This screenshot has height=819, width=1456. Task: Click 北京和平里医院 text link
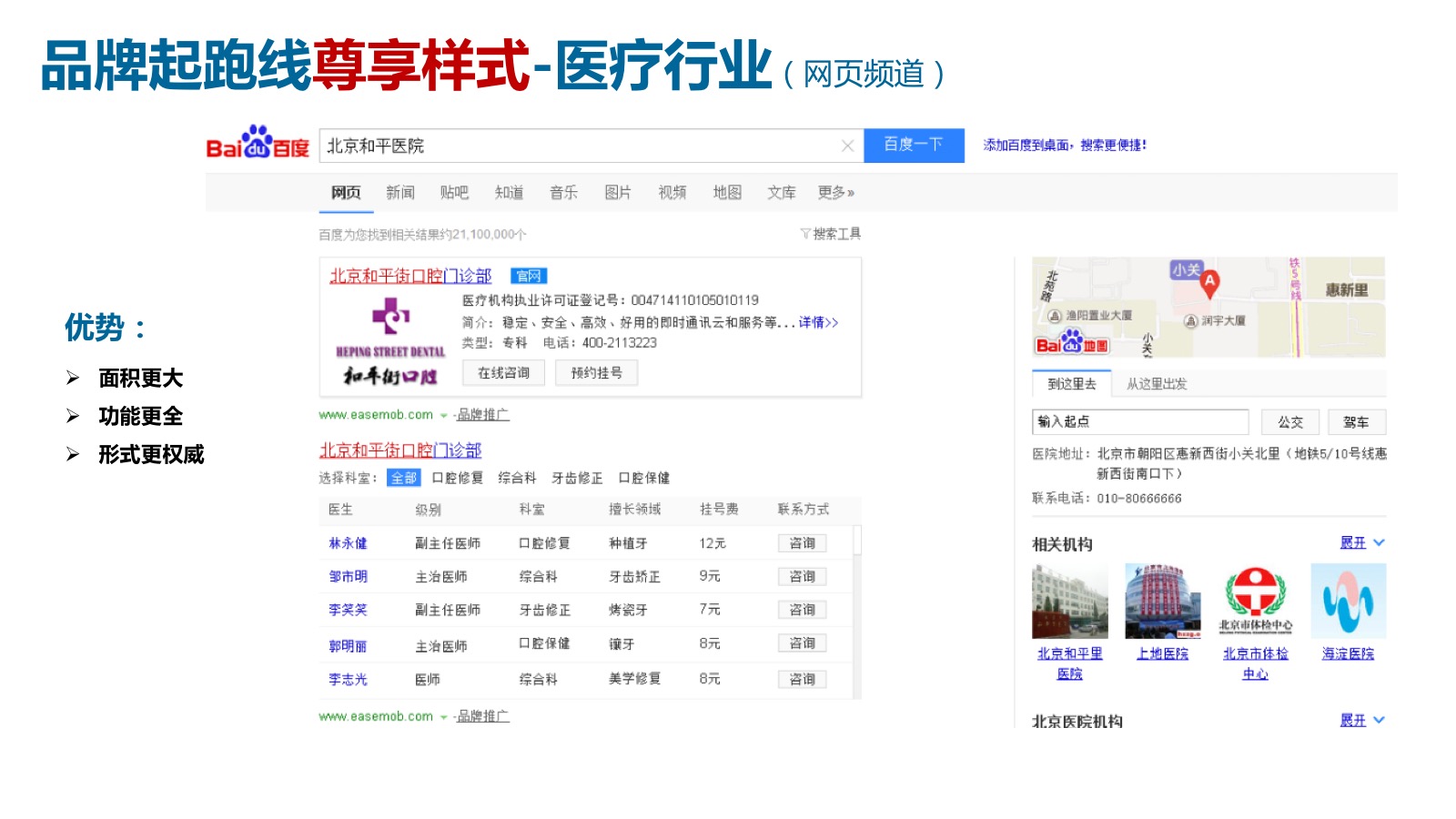click(x=1070, y=663)
